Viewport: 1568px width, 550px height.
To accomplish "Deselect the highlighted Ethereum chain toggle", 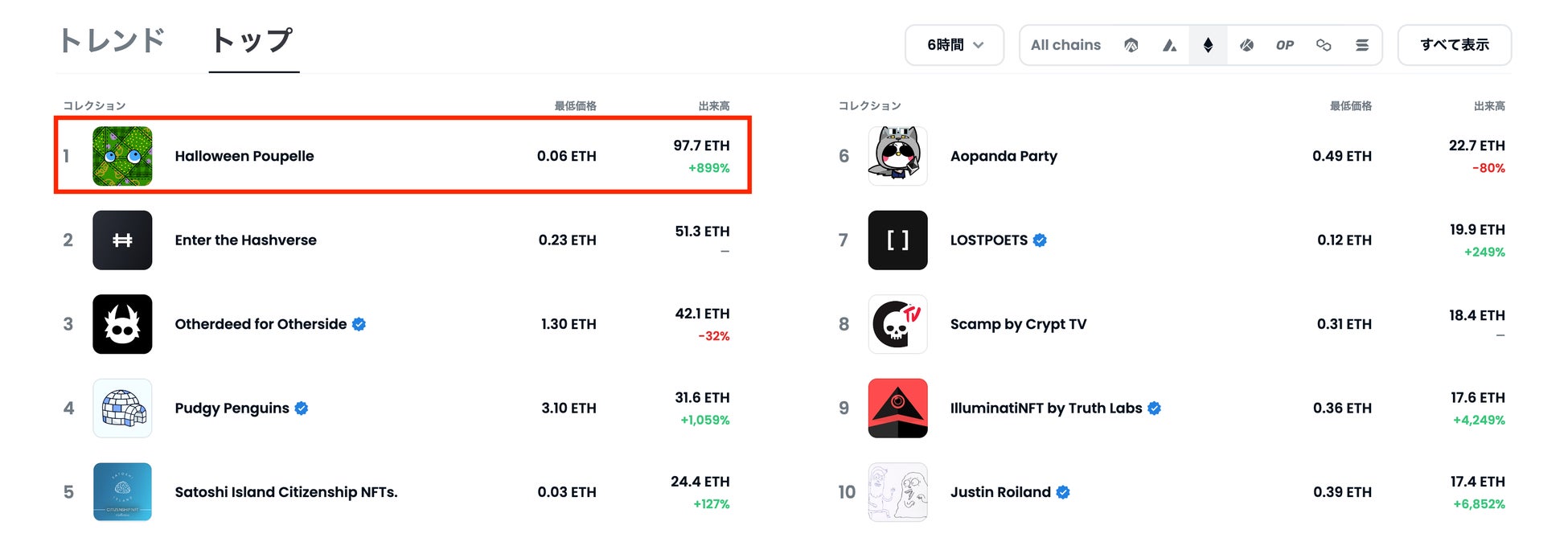I will 1209,45.
